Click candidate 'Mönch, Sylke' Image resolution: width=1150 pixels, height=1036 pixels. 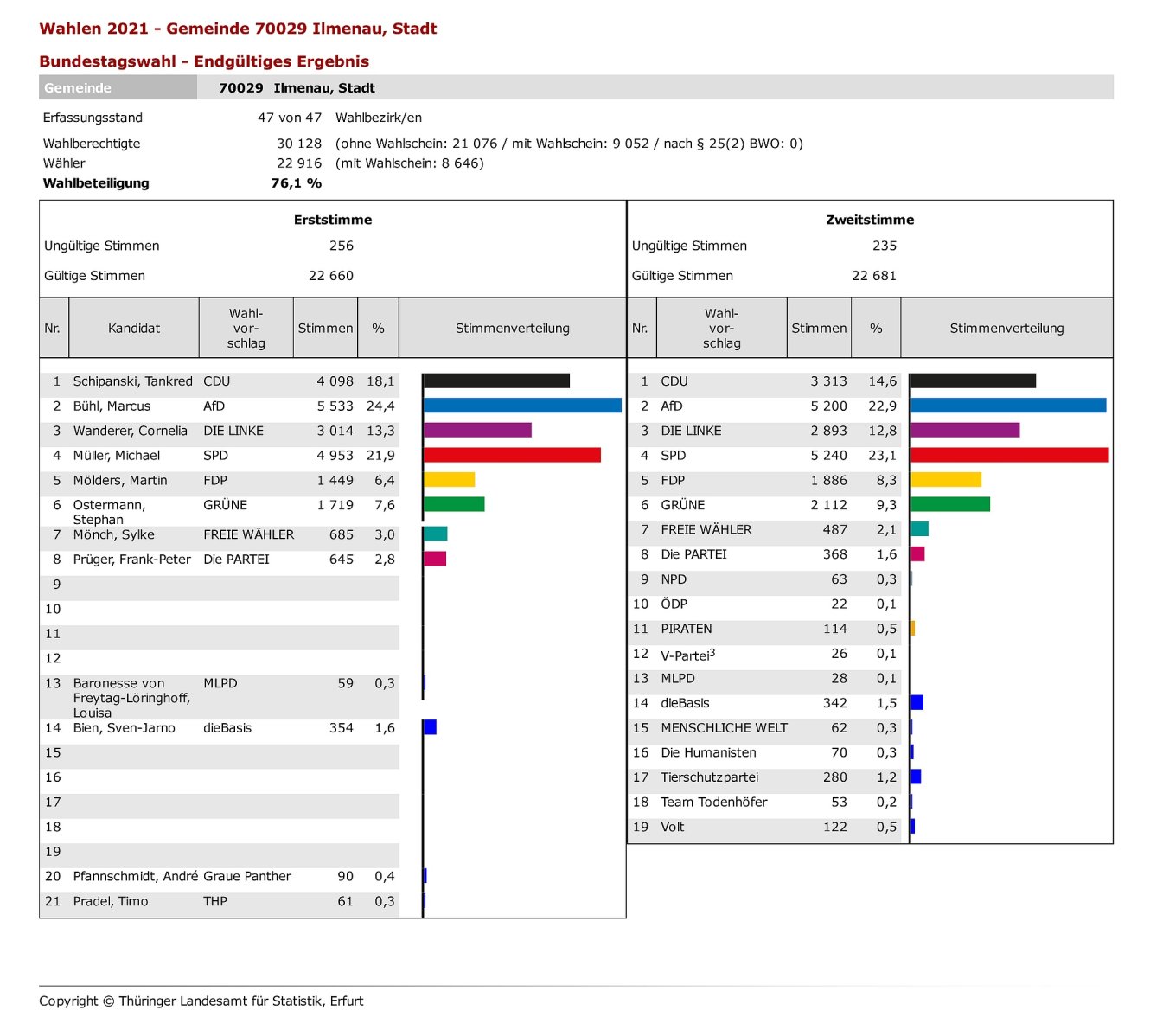pos(114,534)
